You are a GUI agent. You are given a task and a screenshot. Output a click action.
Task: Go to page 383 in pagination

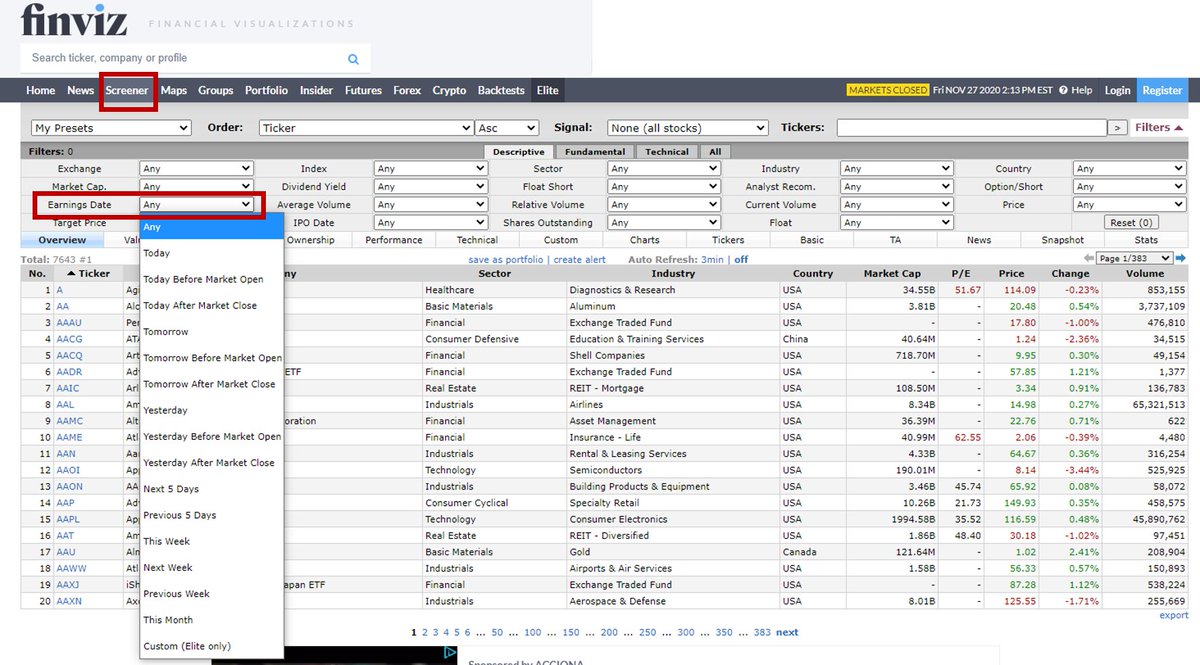[762, 632]
